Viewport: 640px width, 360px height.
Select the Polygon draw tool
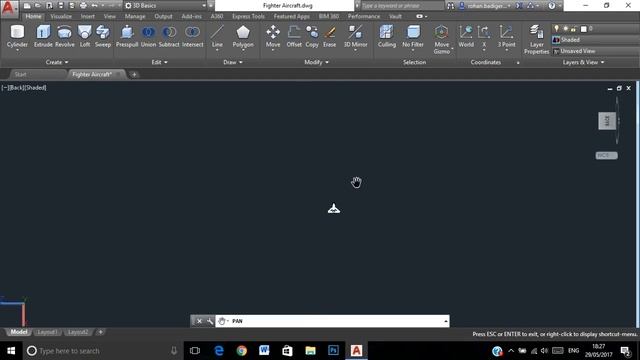coord(243,37)
